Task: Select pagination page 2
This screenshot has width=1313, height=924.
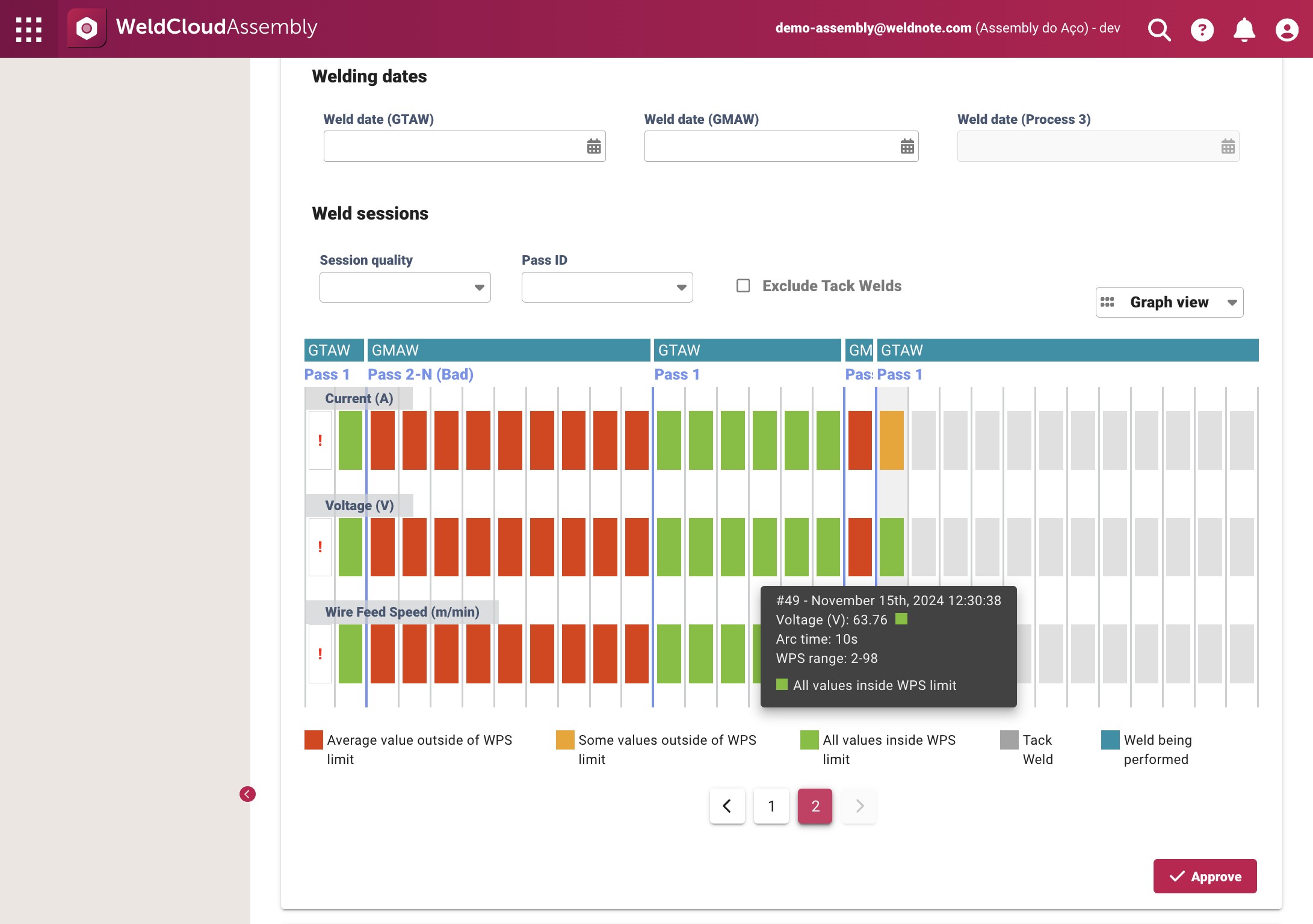Action: point(815,806)
